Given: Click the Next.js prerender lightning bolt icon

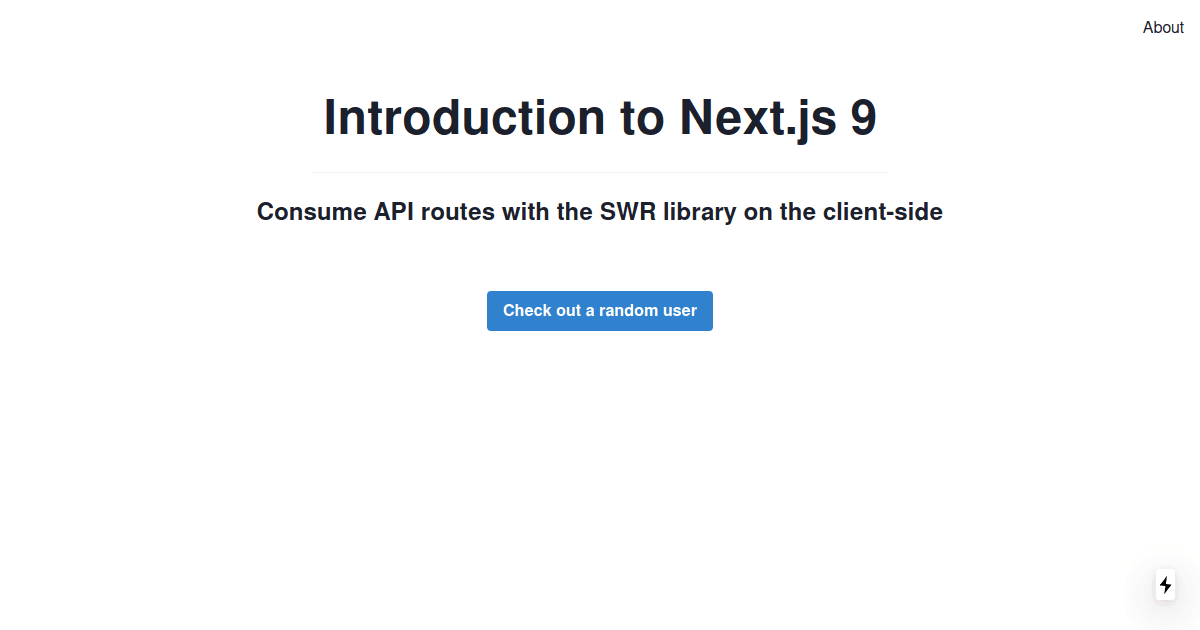Looking at the screenshot, I should [x=1165, y=585].
